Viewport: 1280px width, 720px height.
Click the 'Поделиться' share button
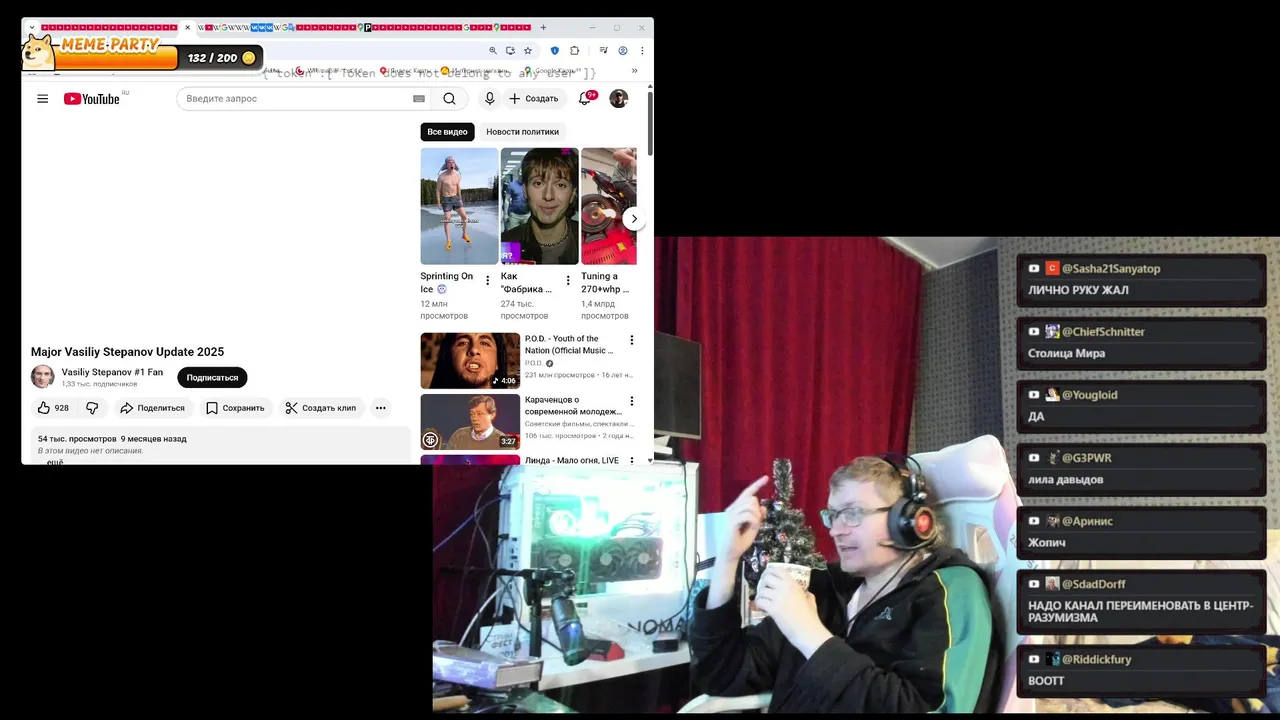(x=152, y=408)
